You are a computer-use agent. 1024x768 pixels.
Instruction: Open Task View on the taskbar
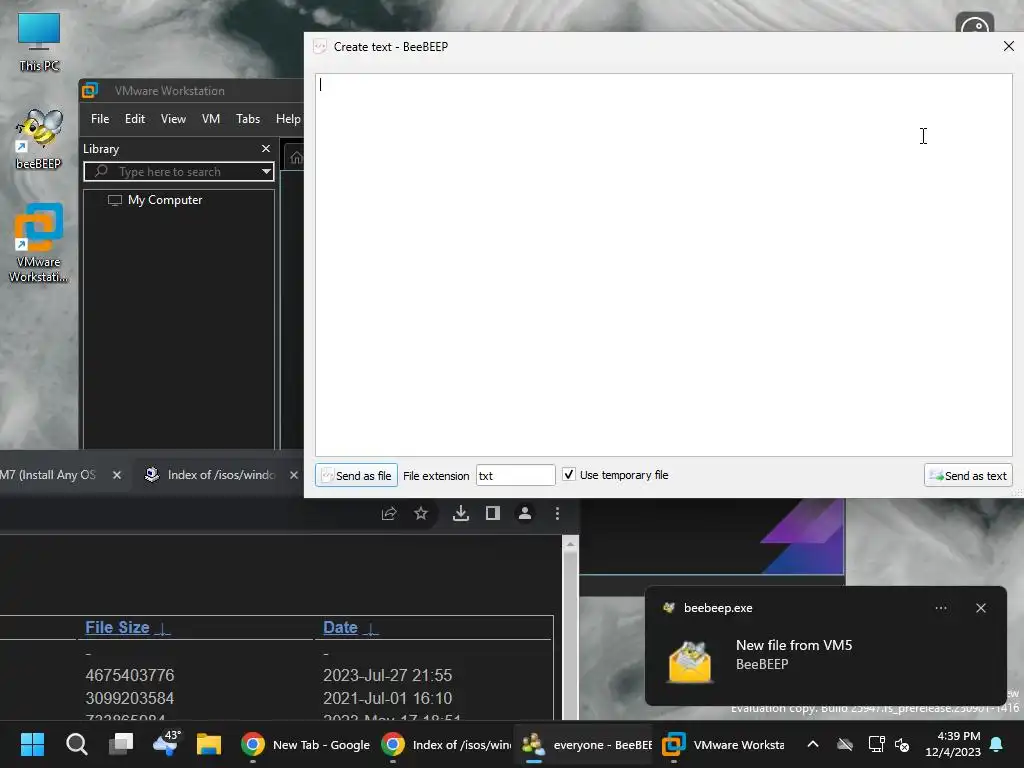click(x=121, y=744)
